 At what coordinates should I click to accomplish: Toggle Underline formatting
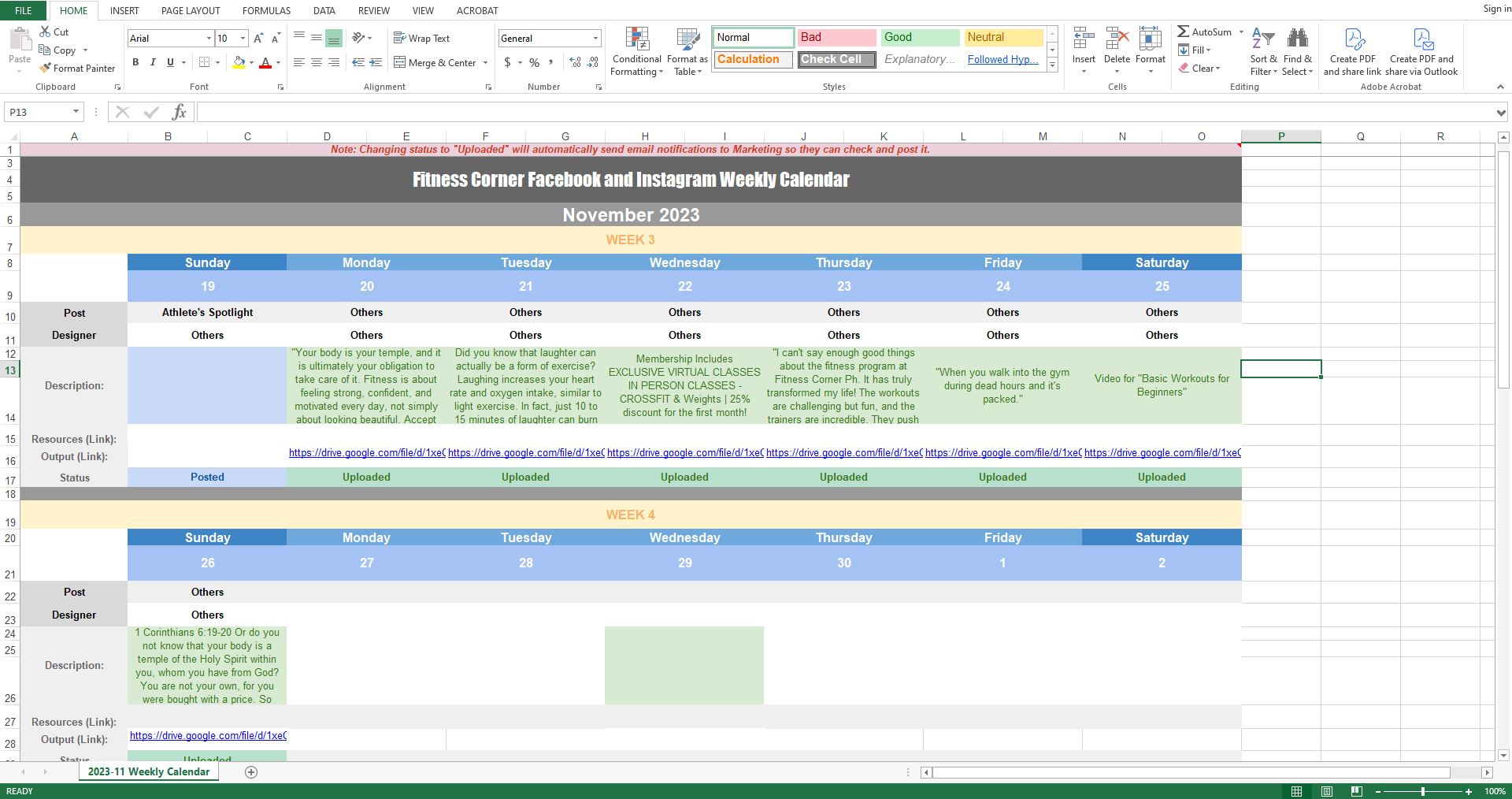point(170,62)
